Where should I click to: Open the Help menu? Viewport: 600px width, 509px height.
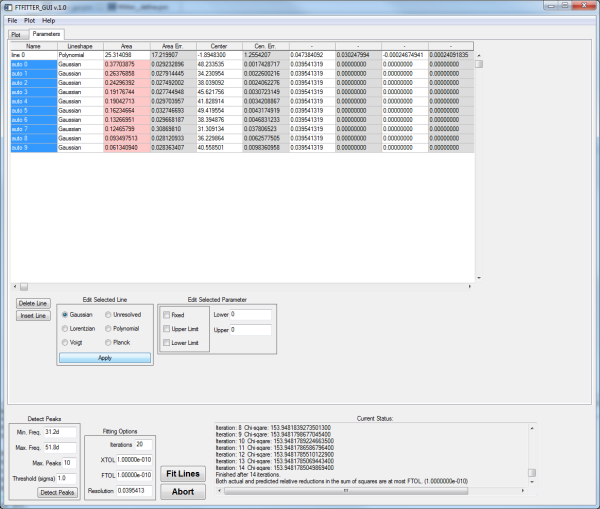point(48,21)
